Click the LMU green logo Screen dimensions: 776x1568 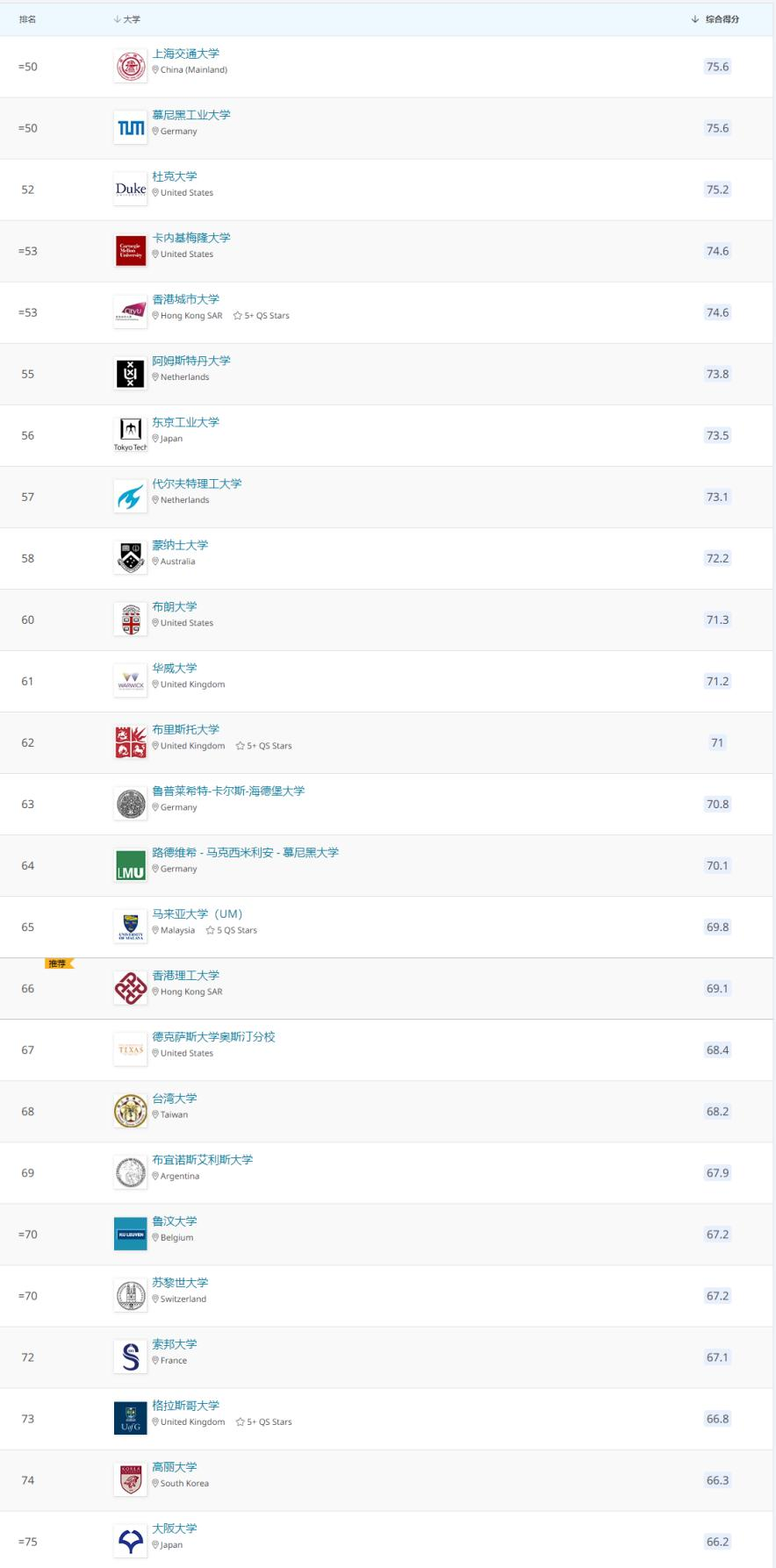pyautogui.click(x=131, y=865)
